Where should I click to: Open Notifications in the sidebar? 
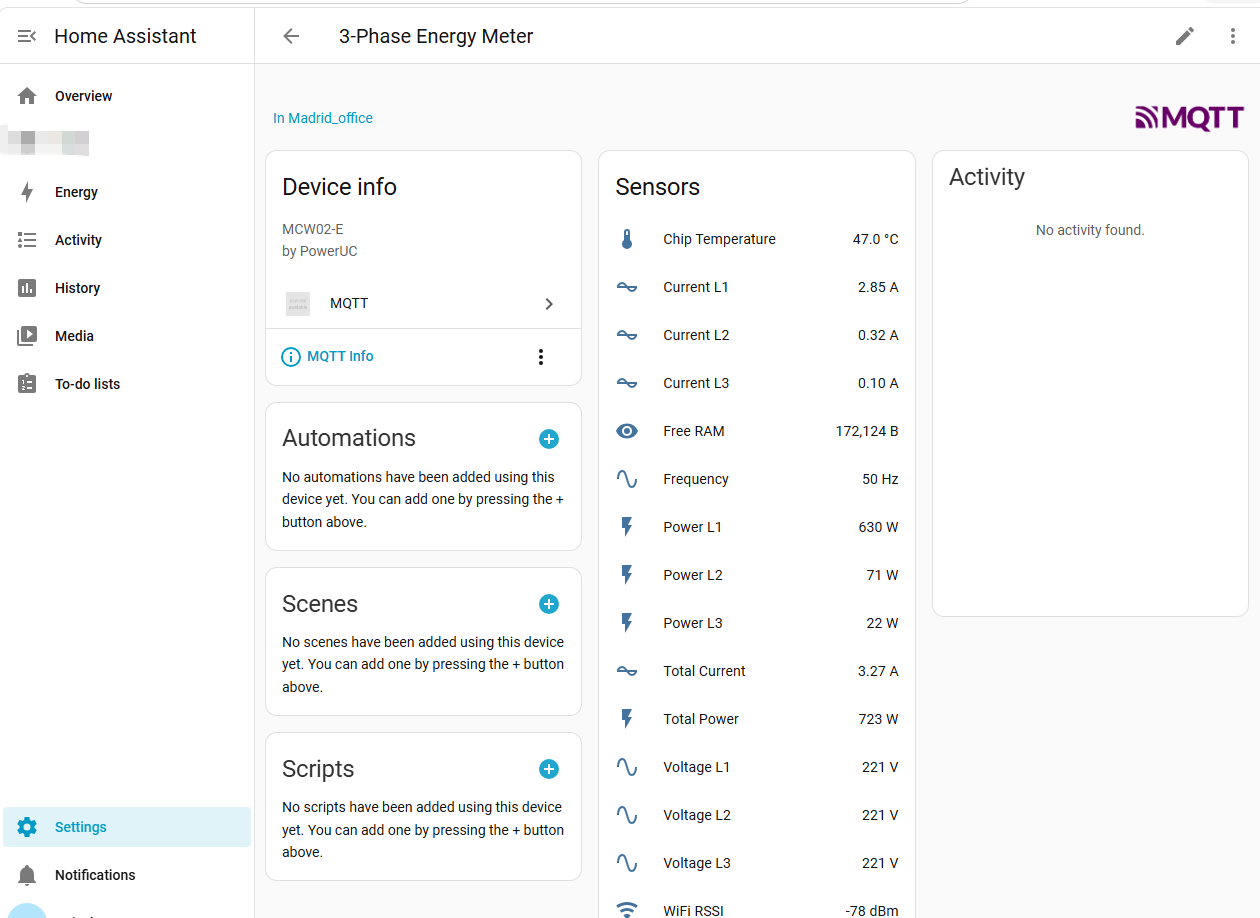coord(127,875)
